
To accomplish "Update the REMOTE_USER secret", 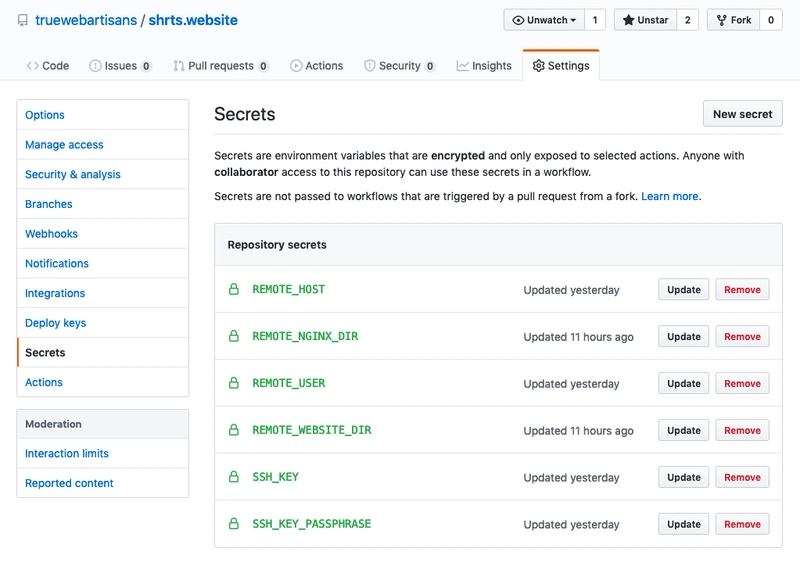I will click(684, 383).
